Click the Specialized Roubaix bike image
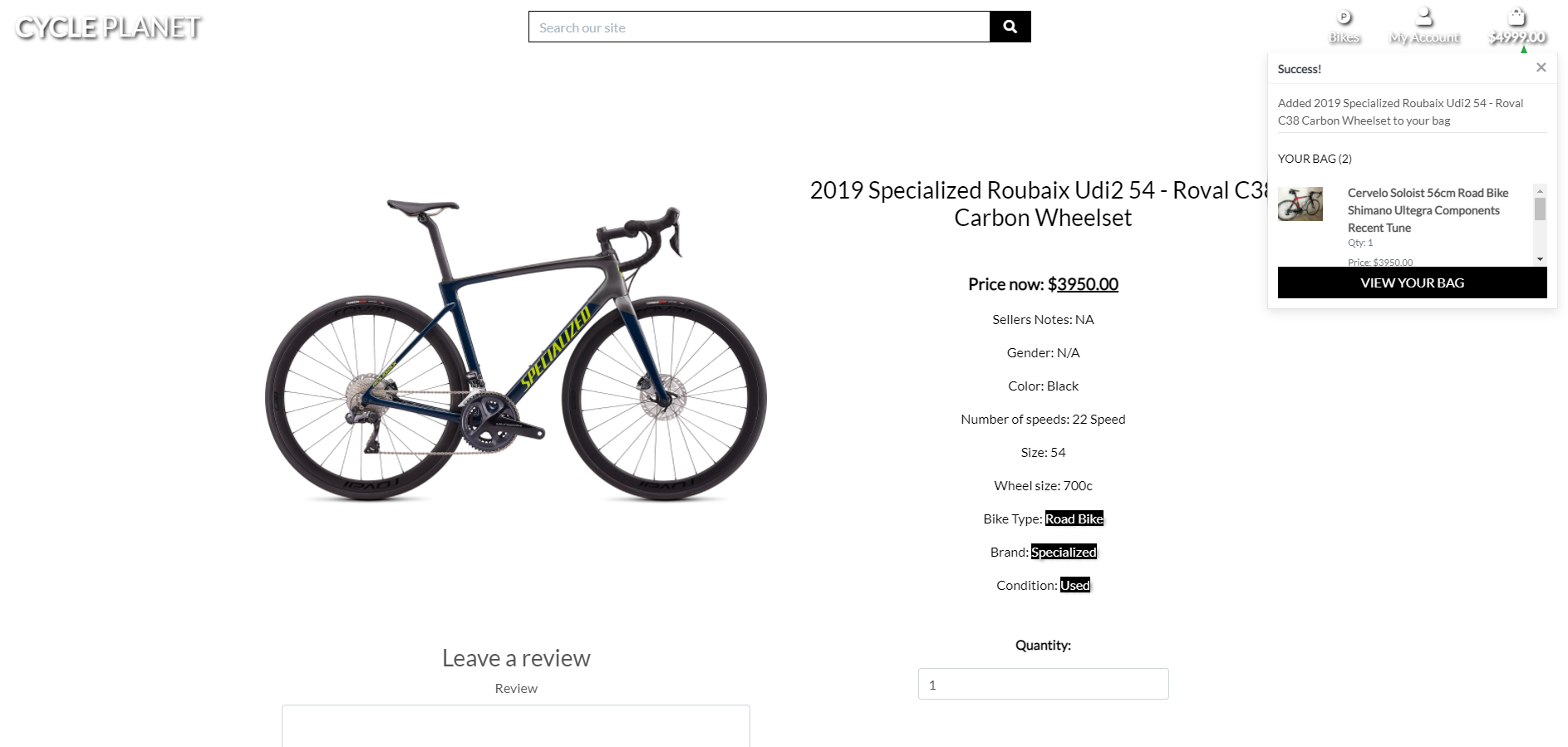 tap(515, 350)
